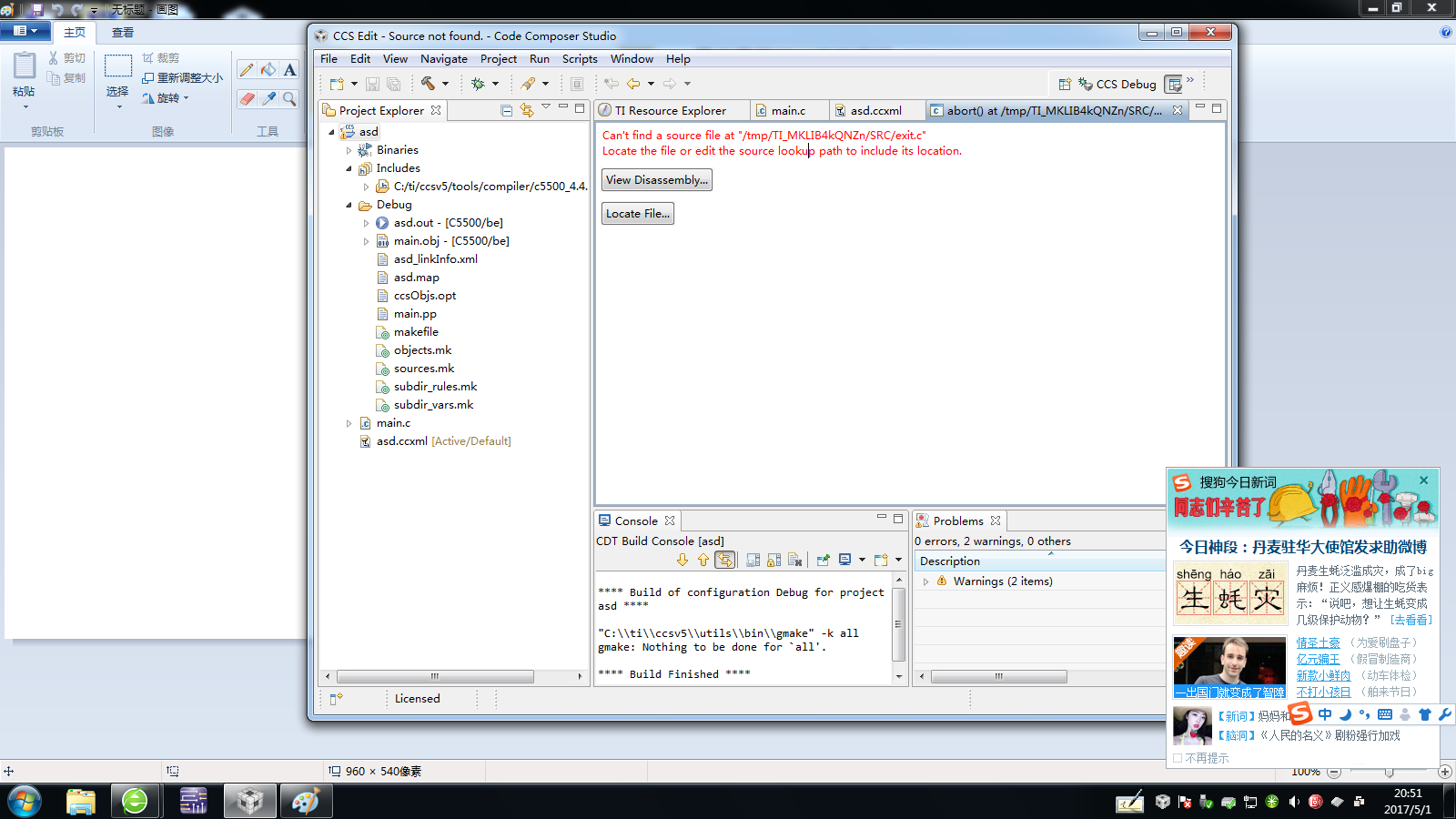
Task: Click the Build hammer icon
Action: (428, 84)
